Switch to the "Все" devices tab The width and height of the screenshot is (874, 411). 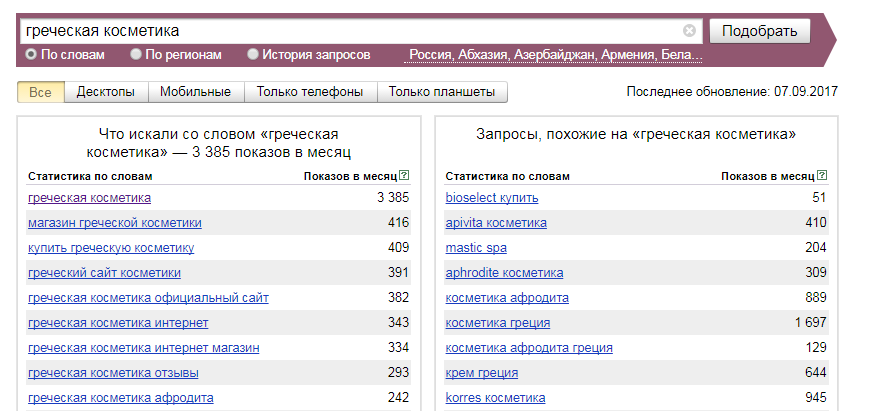tap(40, 92)
